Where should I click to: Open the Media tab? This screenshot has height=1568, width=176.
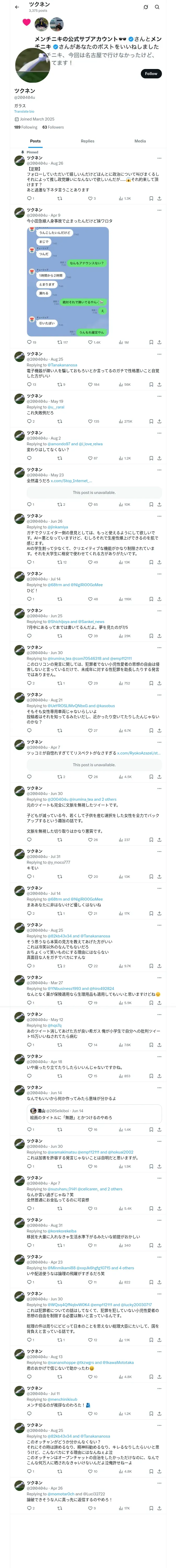pyautogui.click(x=139, y=141)
